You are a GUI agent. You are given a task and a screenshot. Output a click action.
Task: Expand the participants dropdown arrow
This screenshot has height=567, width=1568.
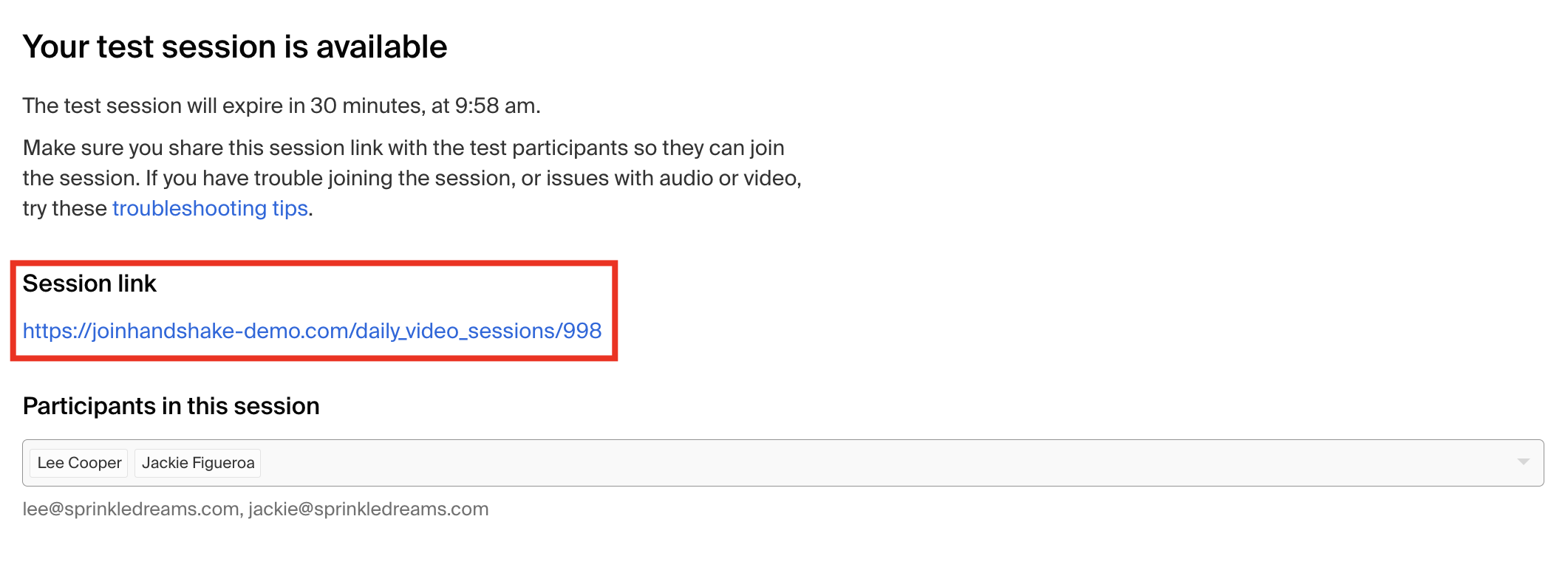[1523, 462]
